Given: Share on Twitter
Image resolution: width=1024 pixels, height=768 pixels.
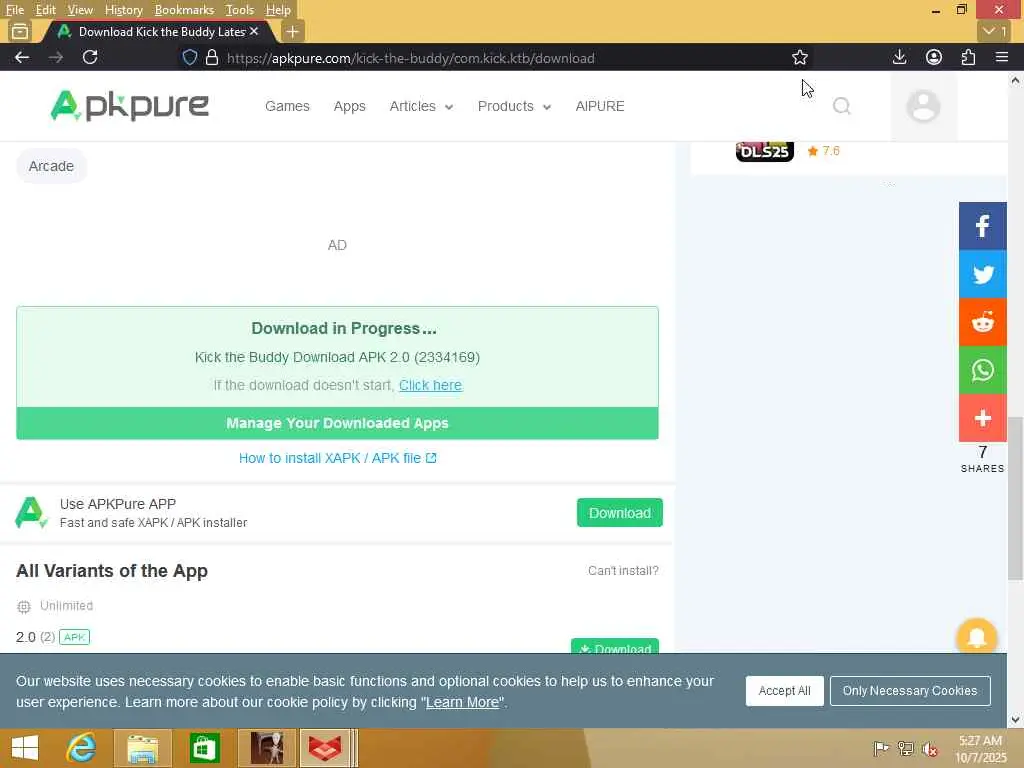Looking at the screenshot, I should click(982, 274).
